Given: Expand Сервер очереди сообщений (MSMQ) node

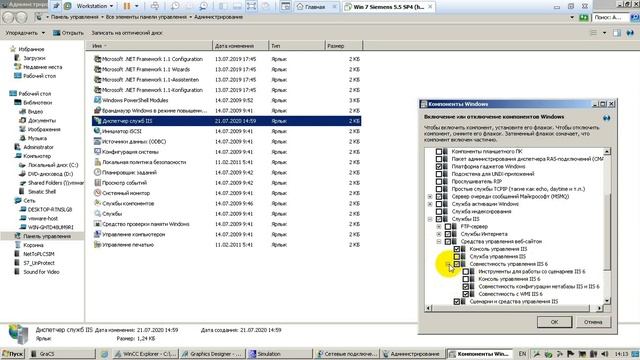Looking at the screenshot, I should coord(430,196).
